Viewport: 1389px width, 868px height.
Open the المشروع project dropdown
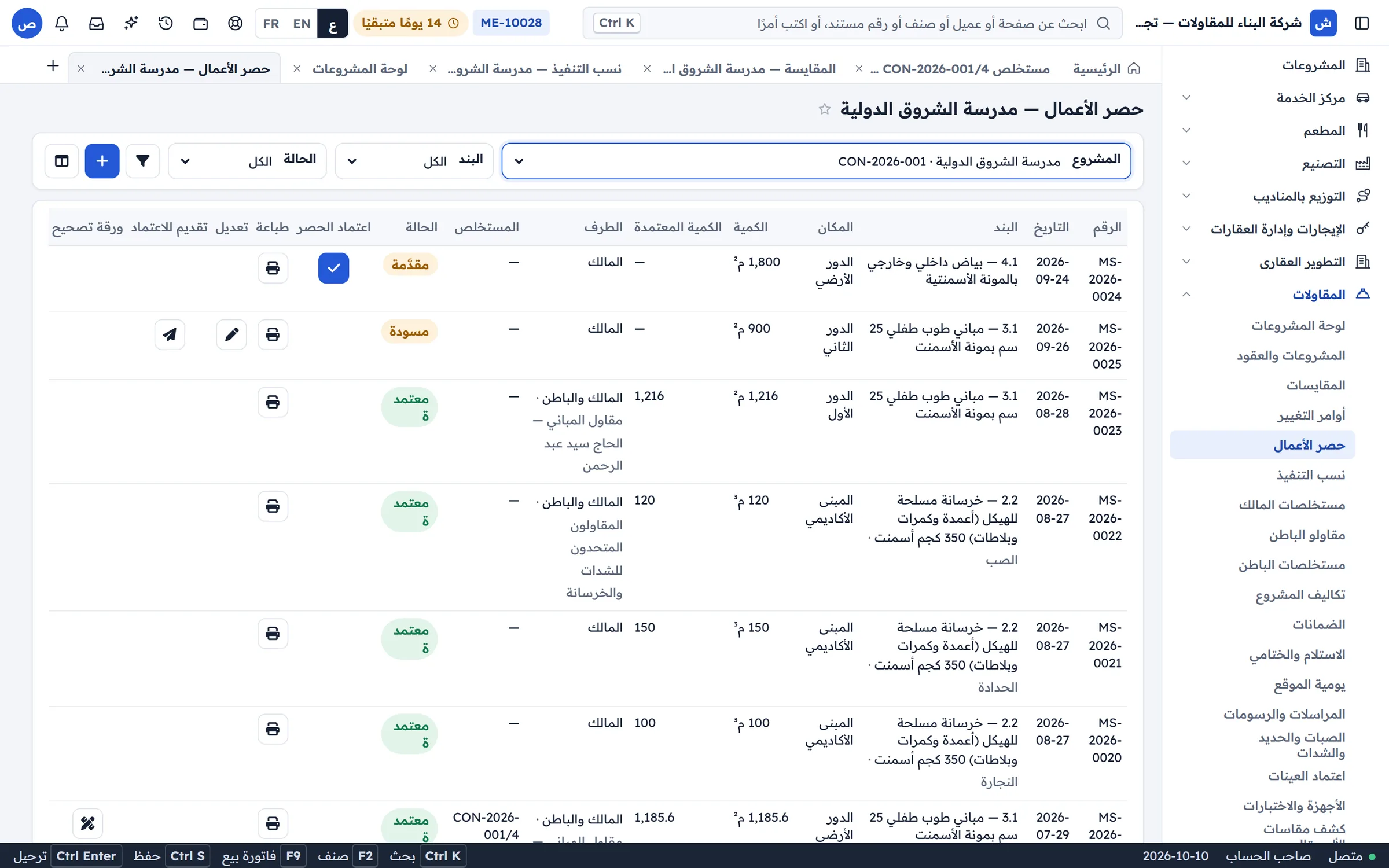click(816, 161)
